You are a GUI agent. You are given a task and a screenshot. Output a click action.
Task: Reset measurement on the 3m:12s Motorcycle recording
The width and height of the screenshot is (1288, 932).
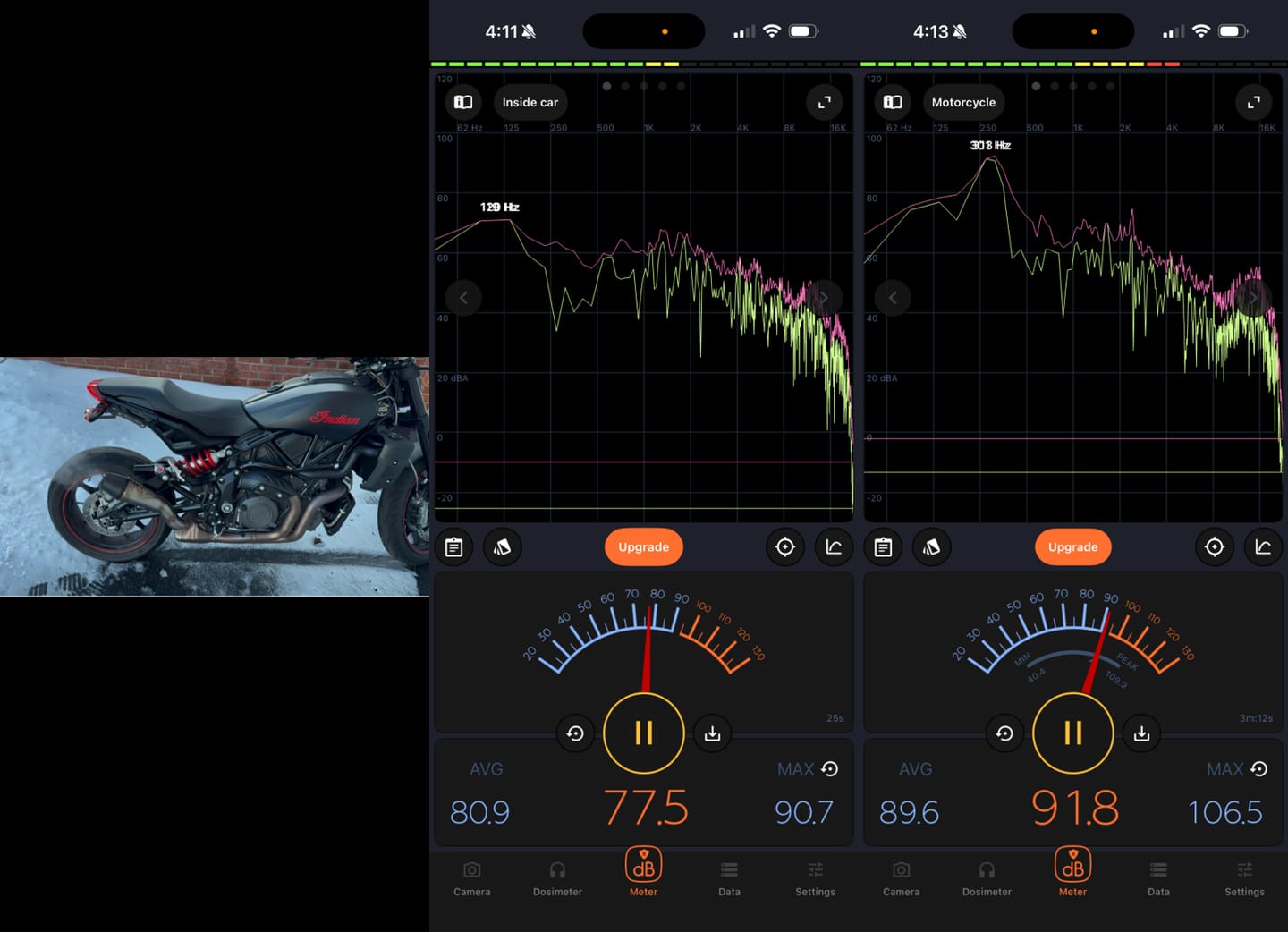tap(1004, 733)
